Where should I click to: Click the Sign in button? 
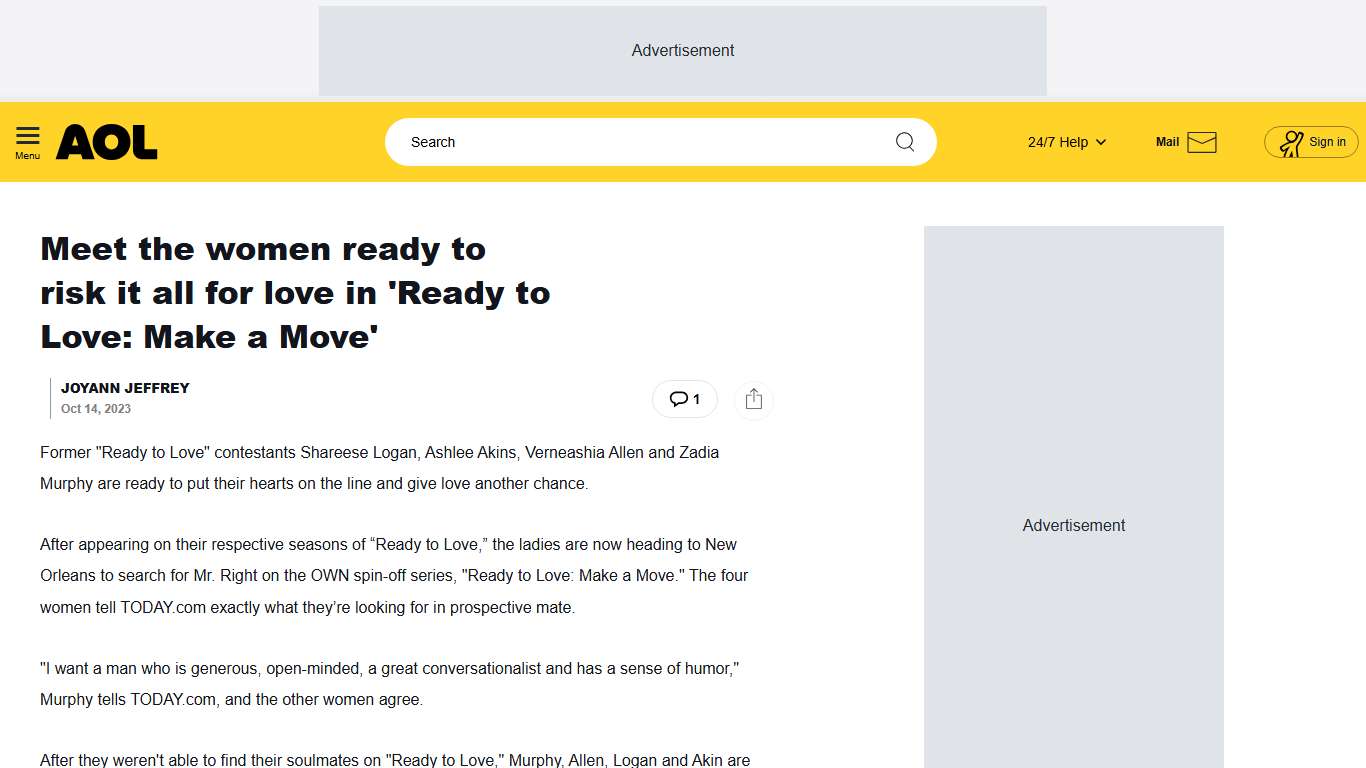pyautogui.click(x=1311, y=141)
